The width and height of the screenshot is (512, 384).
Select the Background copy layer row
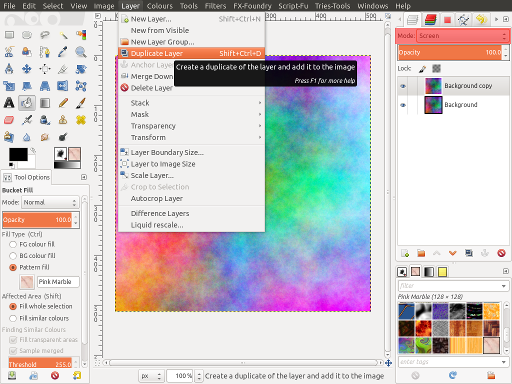[x=453, y=86]
